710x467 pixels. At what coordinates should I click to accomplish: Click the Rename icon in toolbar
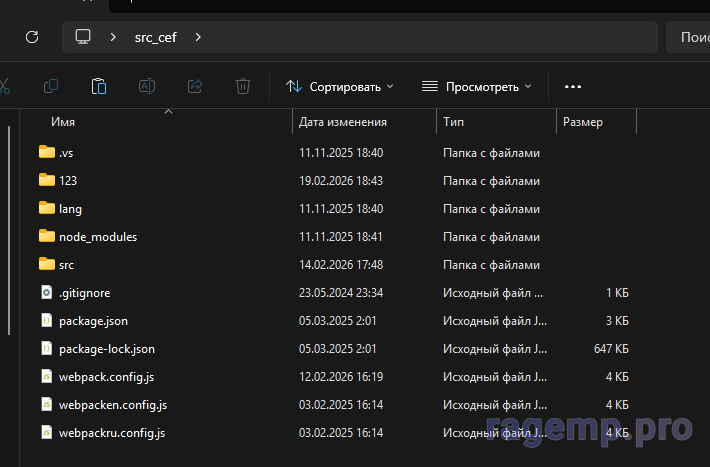coord(146,87)
